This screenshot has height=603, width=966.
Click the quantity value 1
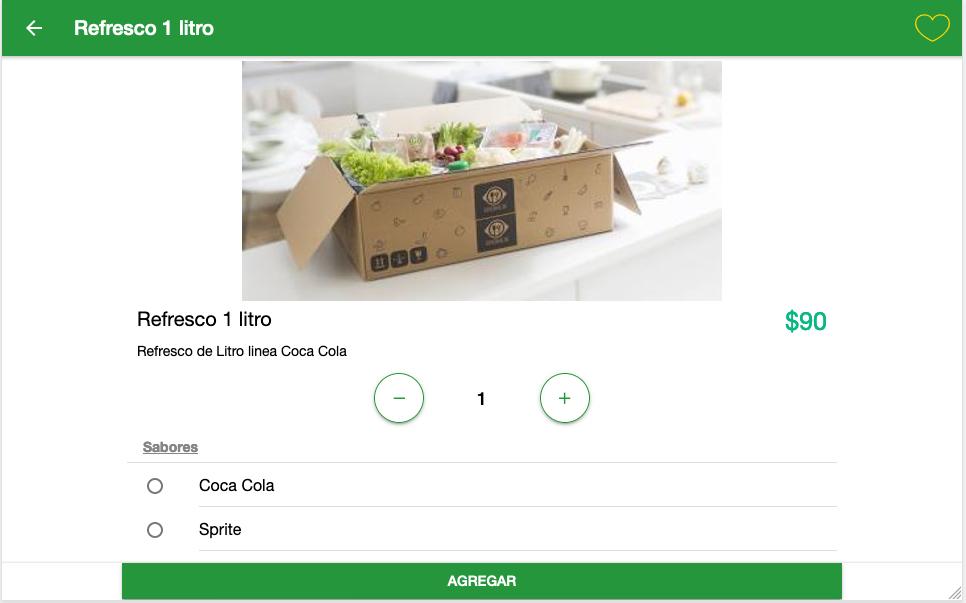481,399
